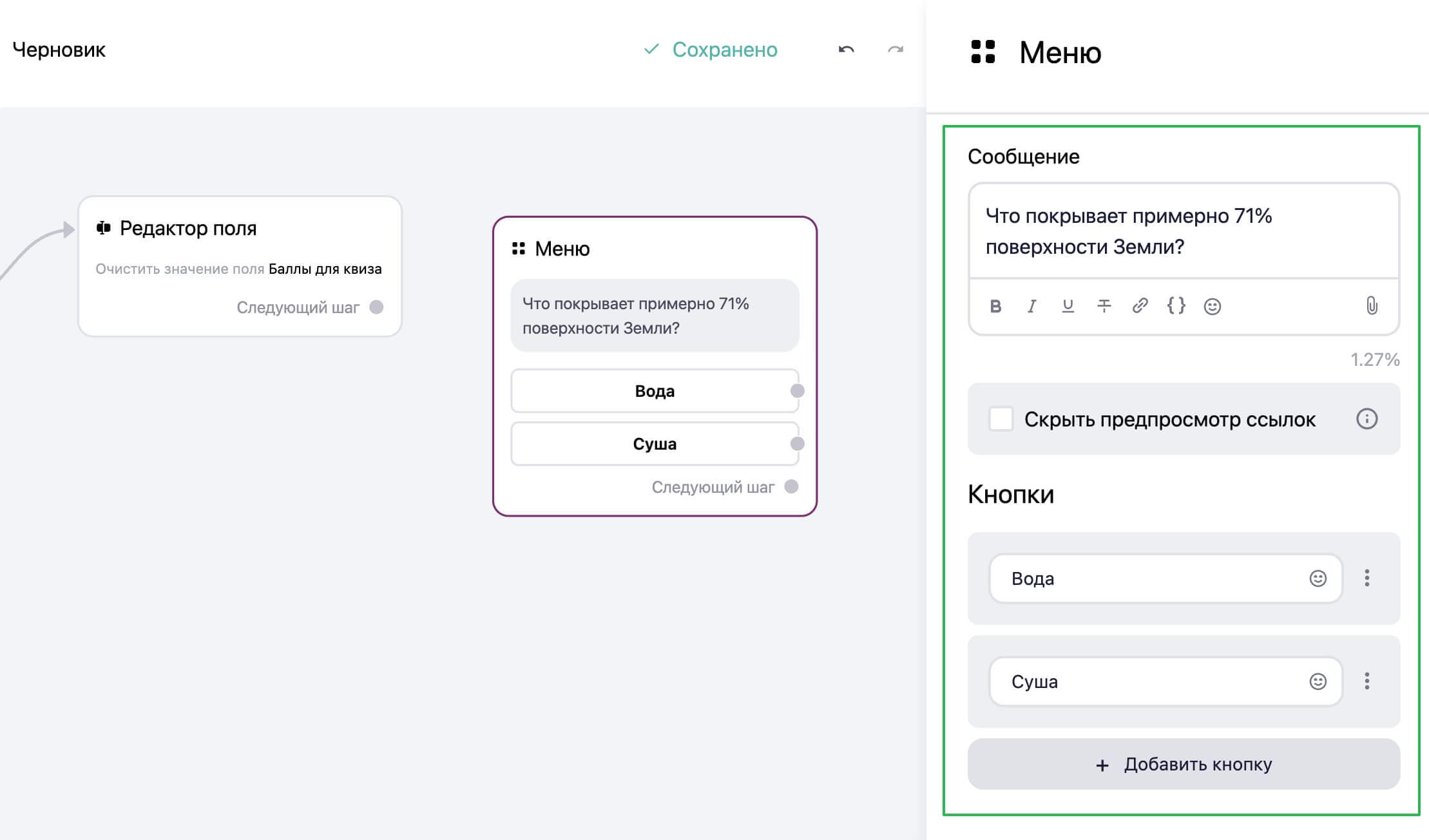
Task: Open emoji picker in Суша button field
Action: (x=1318, y=682)
